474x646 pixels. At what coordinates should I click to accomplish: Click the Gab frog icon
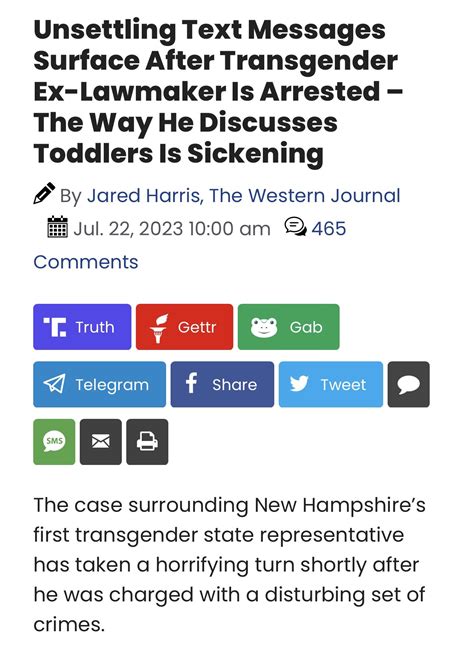(264, 327)
